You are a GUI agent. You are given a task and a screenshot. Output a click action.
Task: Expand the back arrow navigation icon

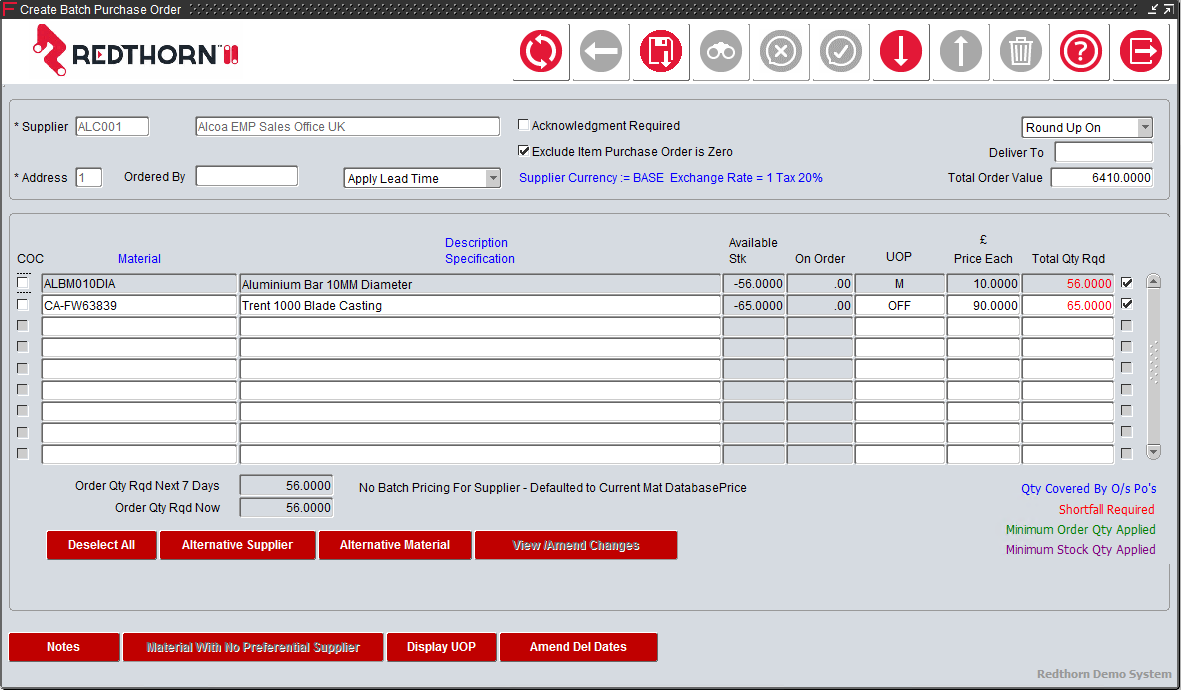(x=600, y=51)
